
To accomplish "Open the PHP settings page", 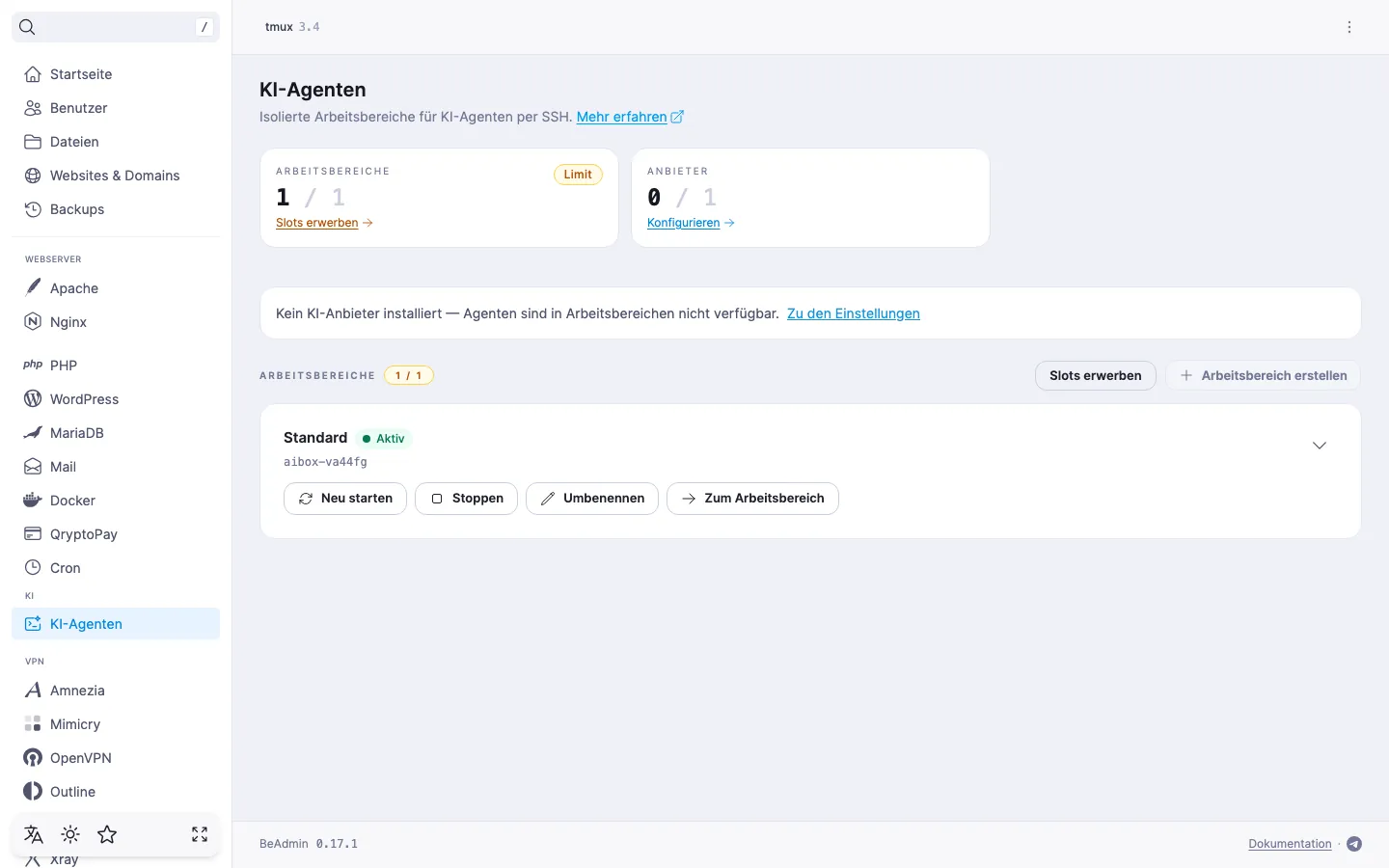I will pyautogui.click(x=116, y=366).
